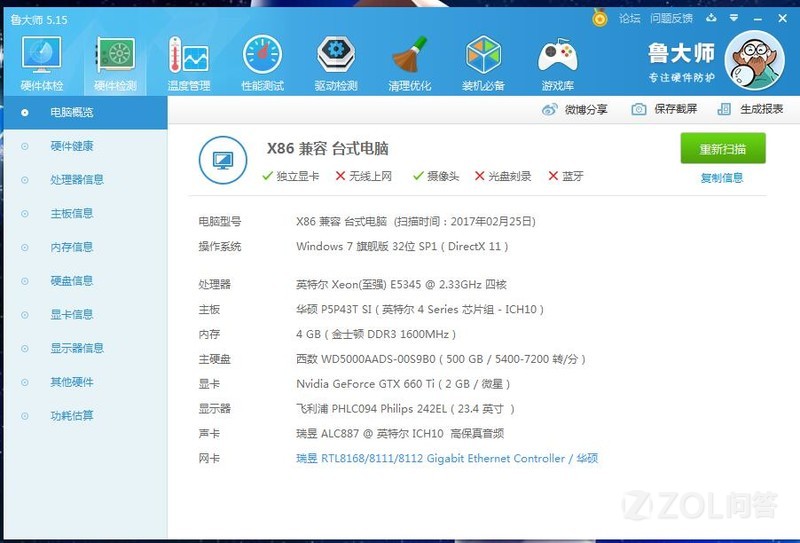Click the 光盘刻录 cross mark item
Screen dimensions: 800x543
pyautogui.click(x=503, y=176)
